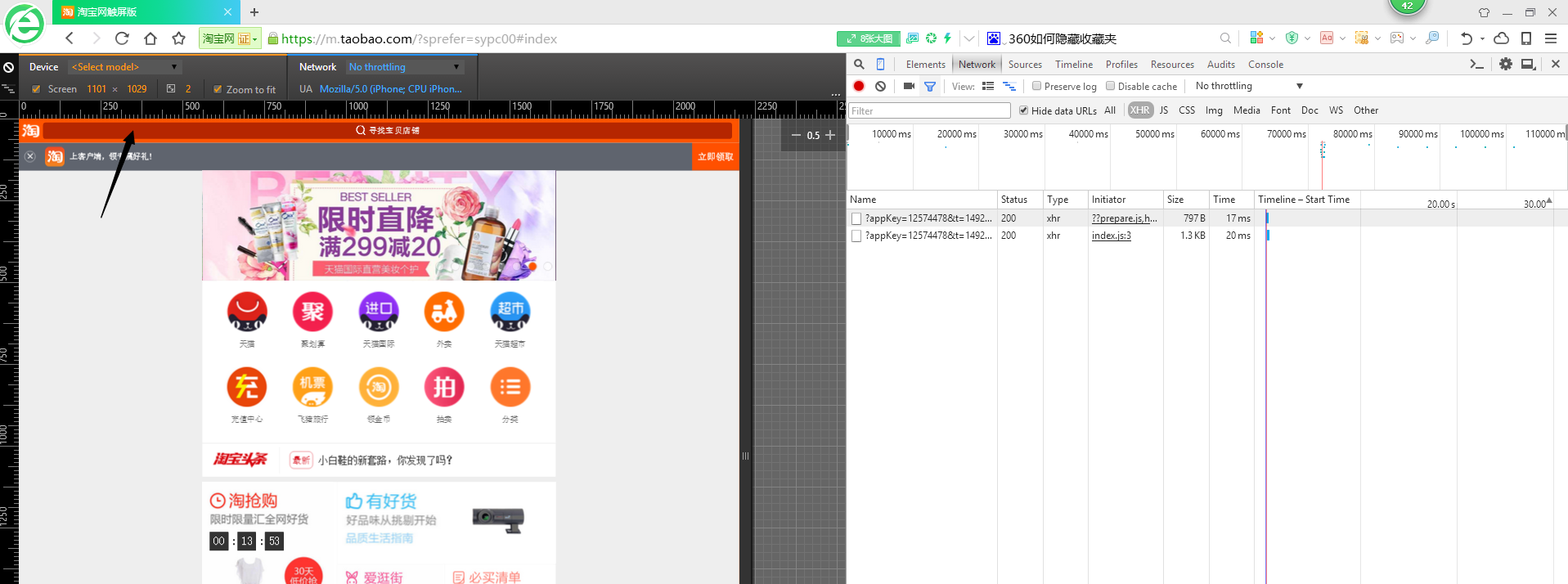Expand the undo history dropdown arrow

click(1482, 38)
